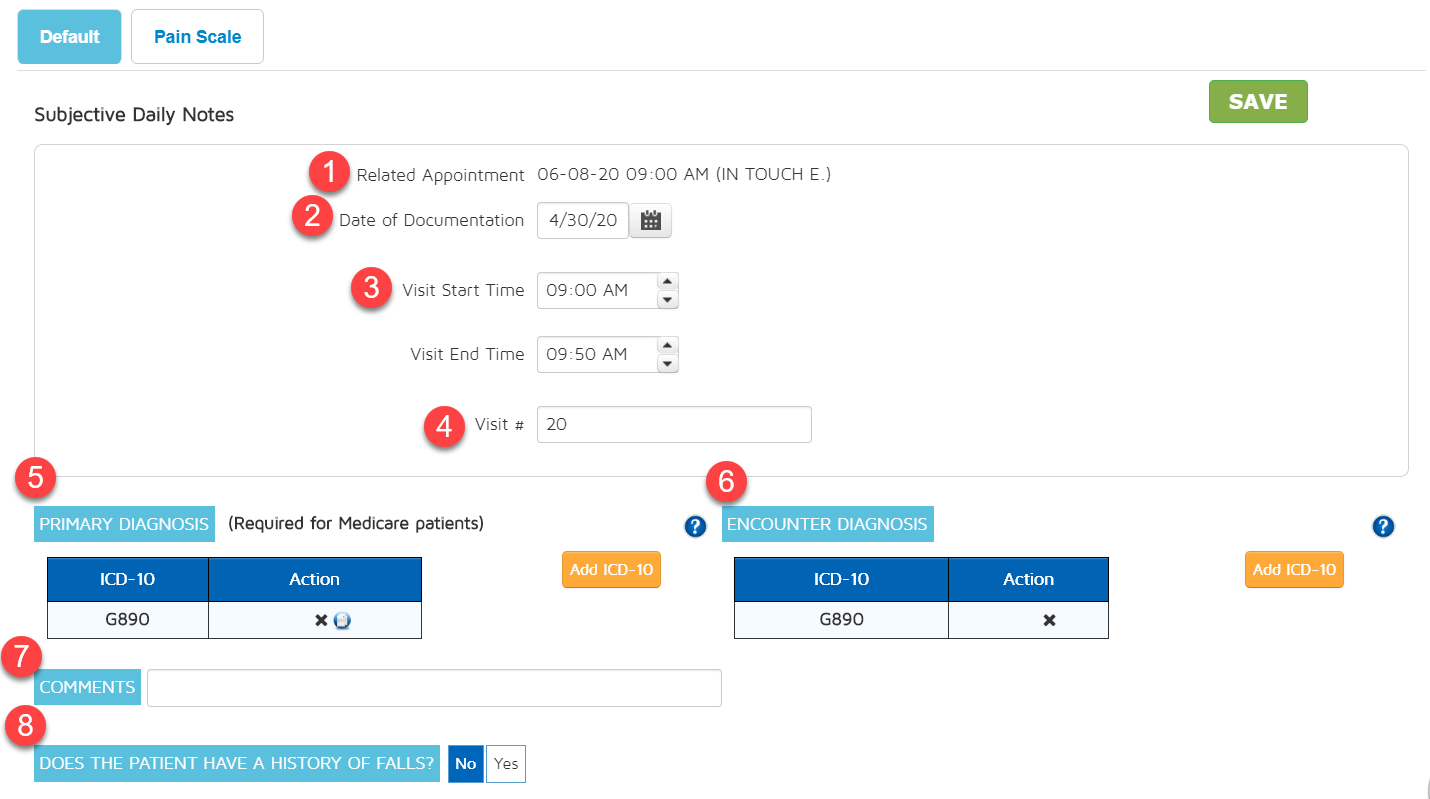Image resolution: width=1430 pixels, height=799 pixels.
Task: Focus the Visit # input field
Action: [x=674, y=424]
